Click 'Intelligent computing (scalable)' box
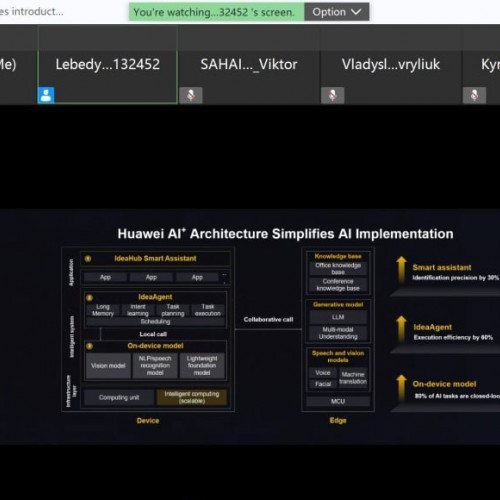Viewport: 500px width, 500px height. pos(192,397)
